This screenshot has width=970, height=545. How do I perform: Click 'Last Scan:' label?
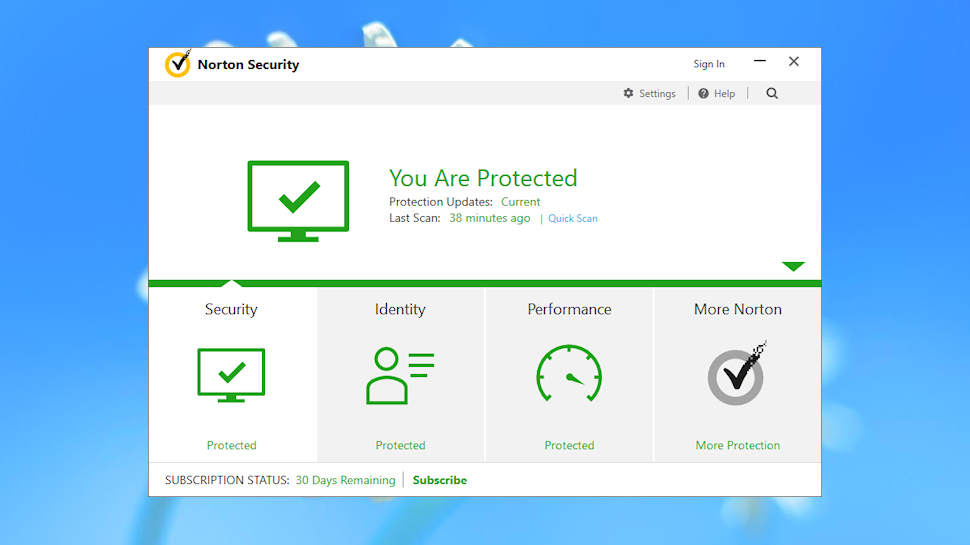tap(414, 218)
